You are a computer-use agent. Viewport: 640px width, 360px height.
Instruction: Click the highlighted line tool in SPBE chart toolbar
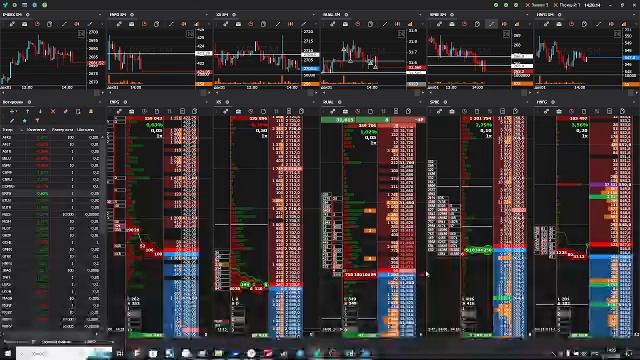[x=491, y=24]
